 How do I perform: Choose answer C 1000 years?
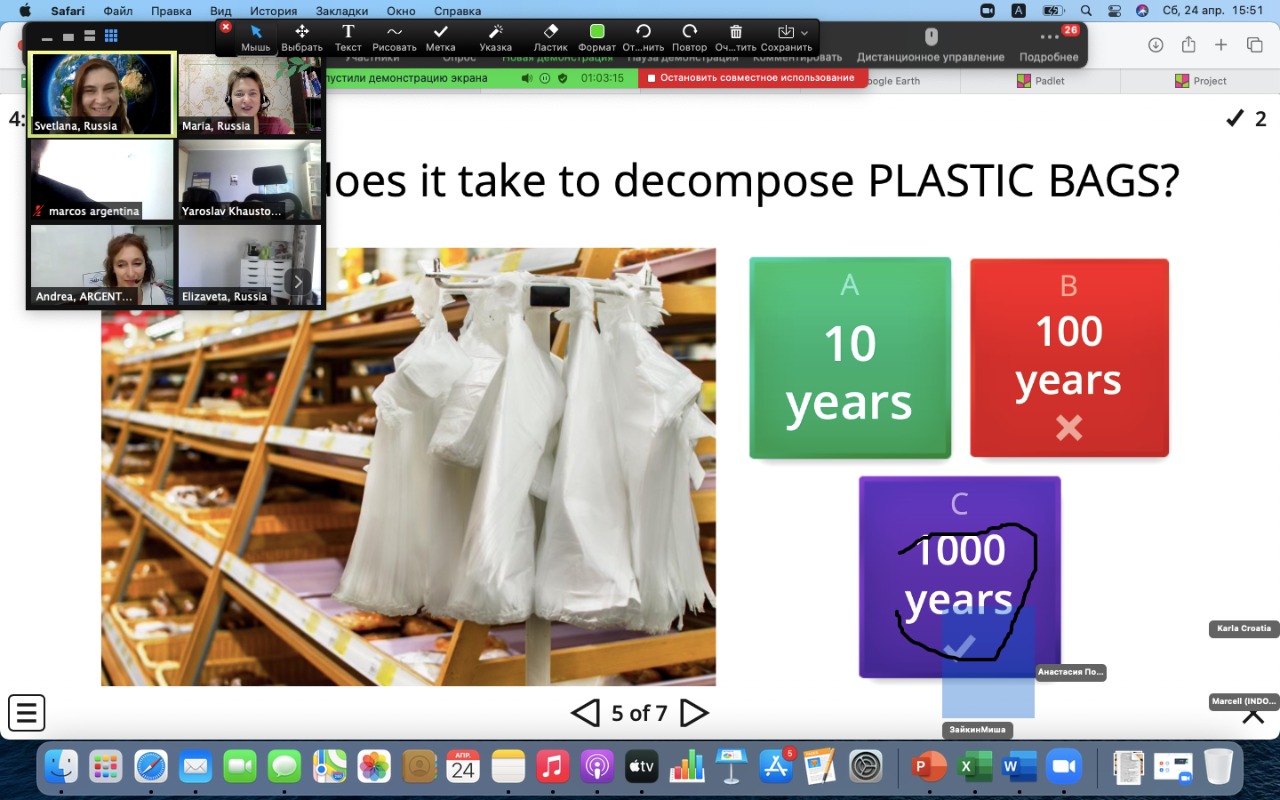click(x=959, y=577)
